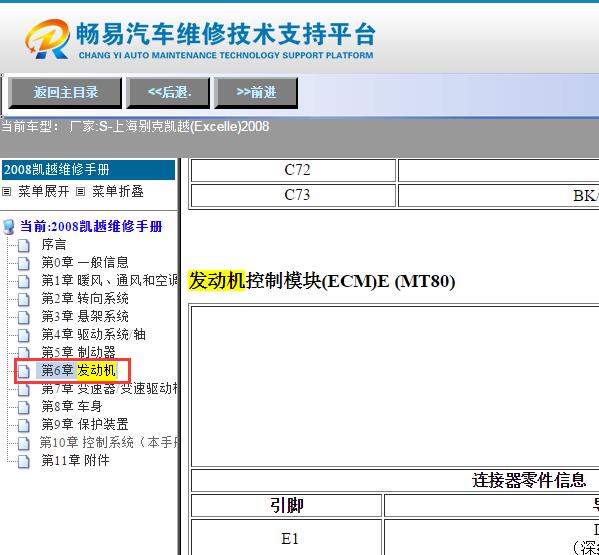Open 第2章 转向系统

pyautogui.click(x=85, y=298)
